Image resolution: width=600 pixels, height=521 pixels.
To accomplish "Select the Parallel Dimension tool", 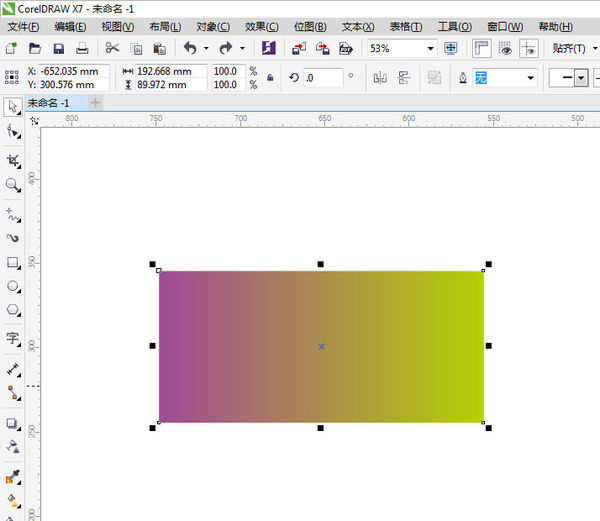I will click(13, 369).
